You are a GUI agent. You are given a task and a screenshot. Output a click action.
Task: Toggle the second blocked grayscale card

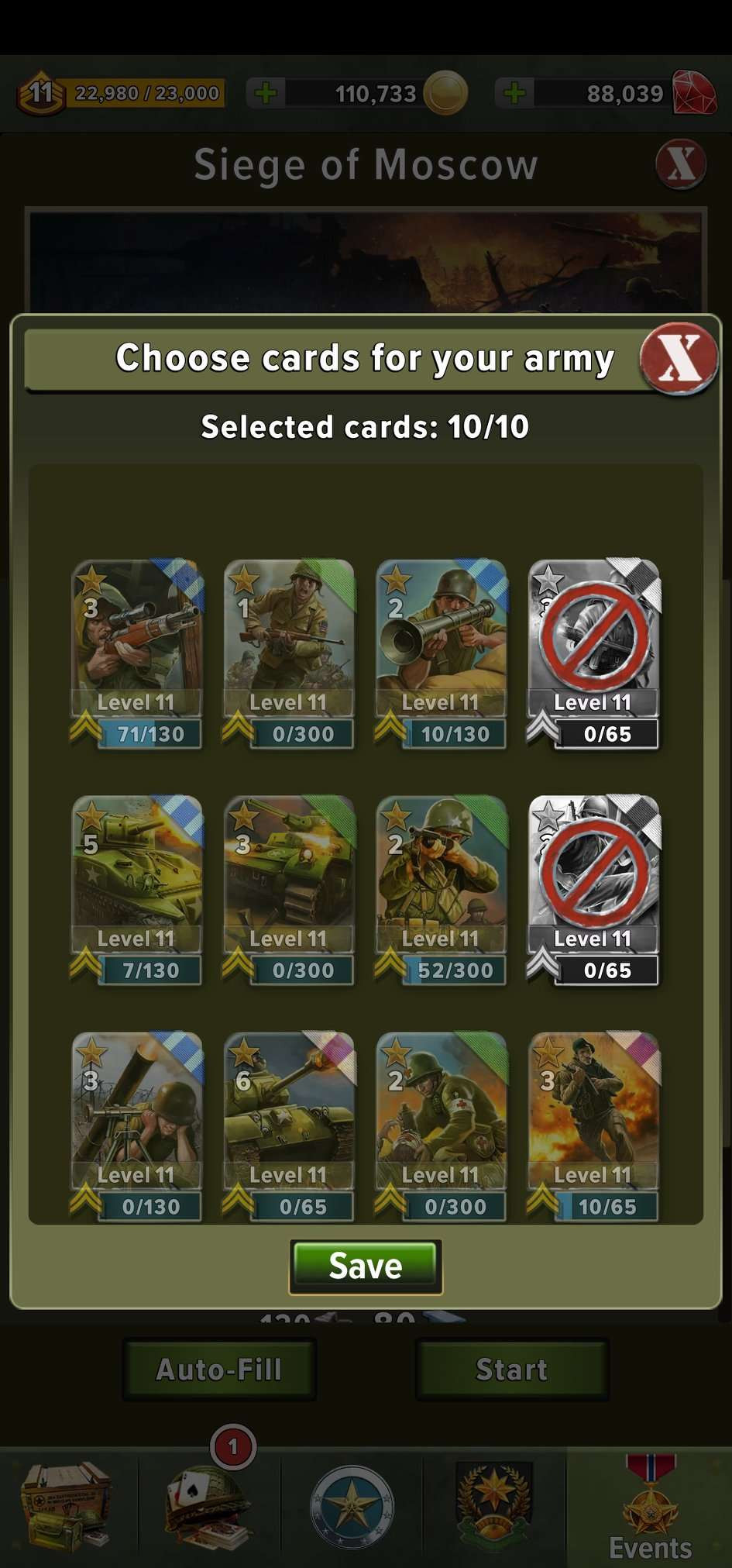click(594, 890)
